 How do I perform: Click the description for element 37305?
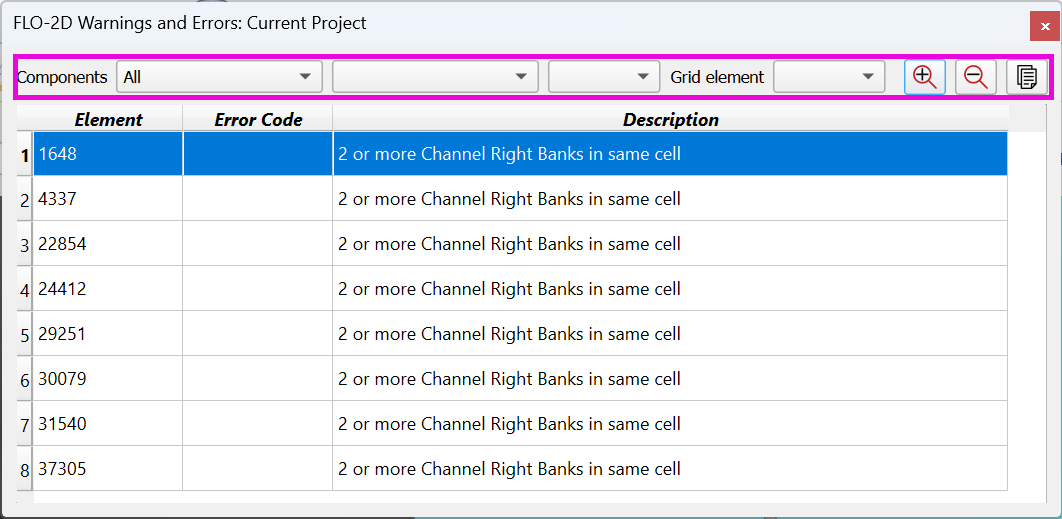pos(669,469)
